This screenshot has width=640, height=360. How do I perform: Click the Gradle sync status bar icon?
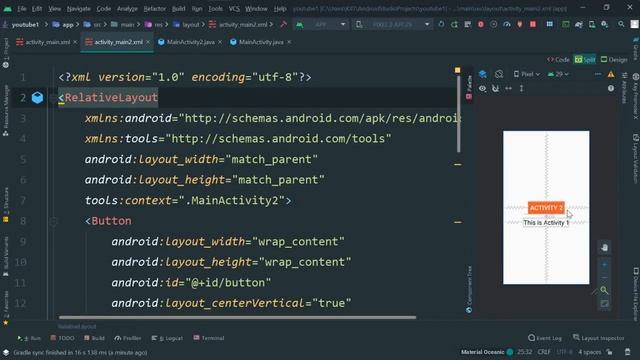pos(6,352)
